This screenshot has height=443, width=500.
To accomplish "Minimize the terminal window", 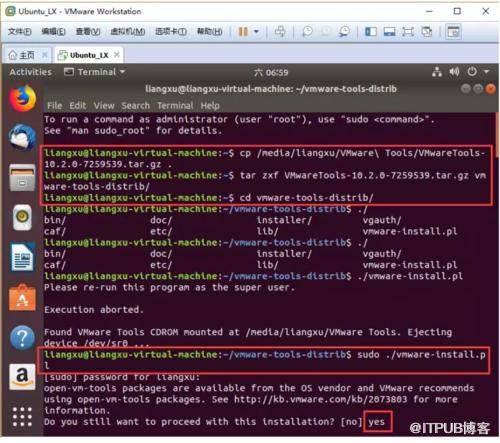I will coord(466,89).
